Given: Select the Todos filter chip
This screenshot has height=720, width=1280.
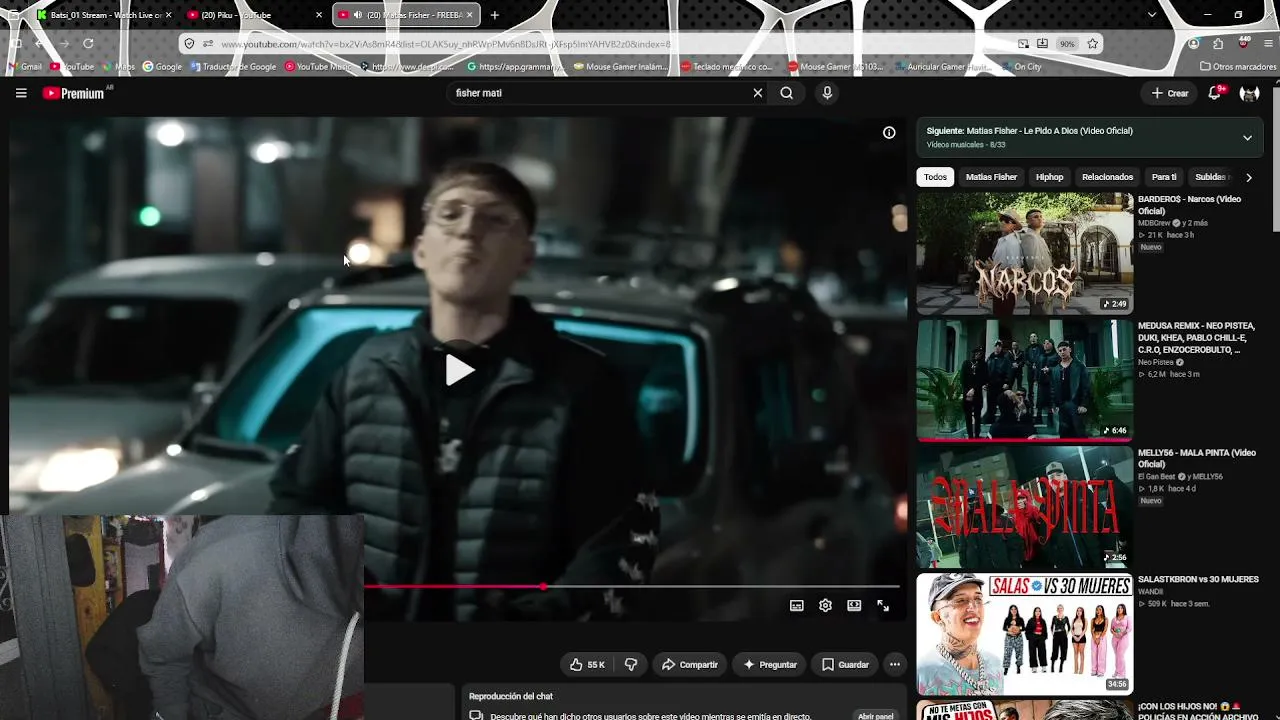Looking at the screenshot, I should pos(935,177).
